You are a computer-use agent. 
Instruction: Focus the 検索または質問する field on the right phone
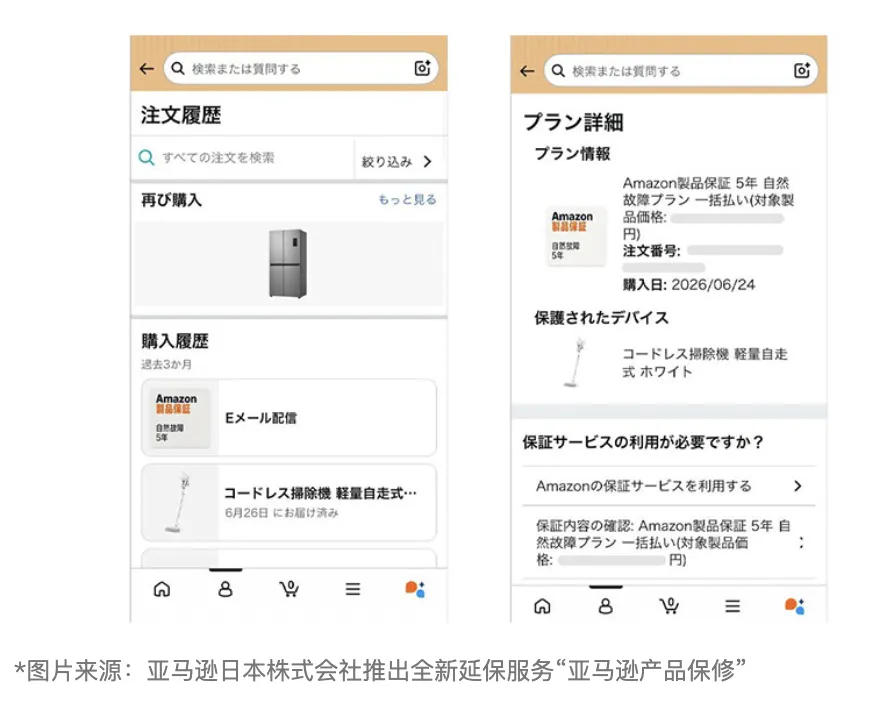681,70
